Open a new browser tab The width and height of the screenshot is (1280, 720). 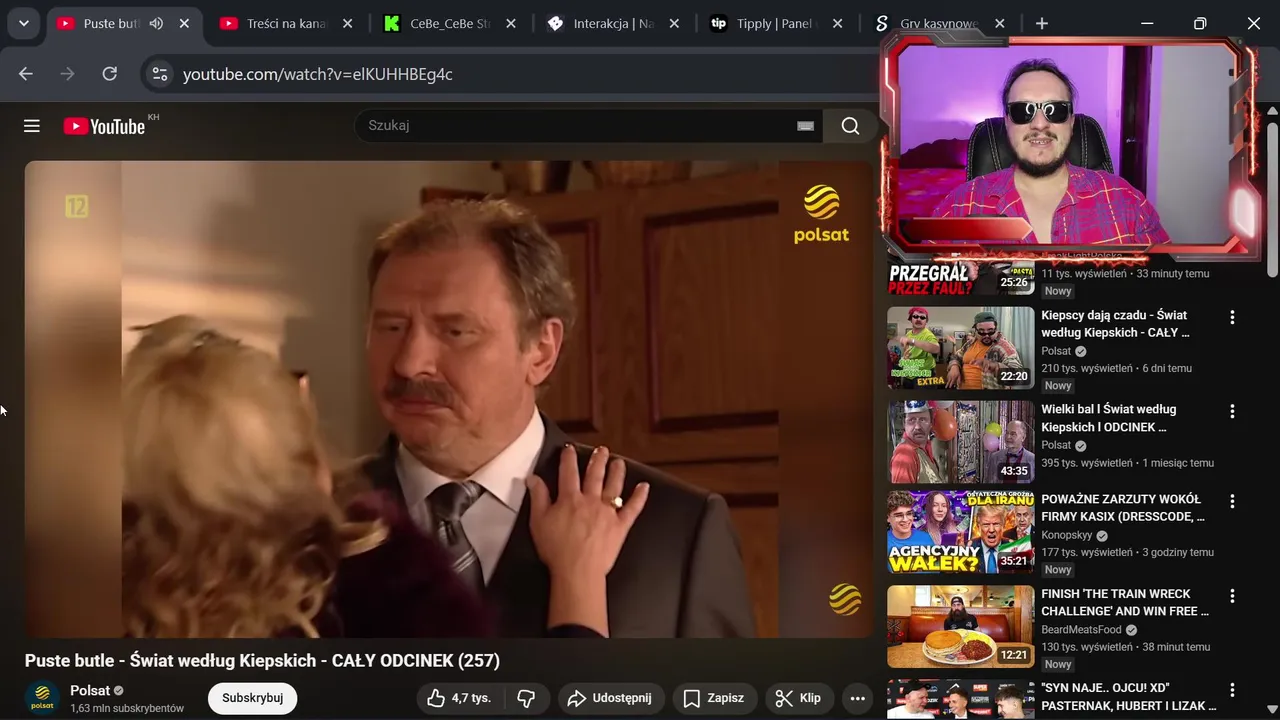pos(1042,23)
